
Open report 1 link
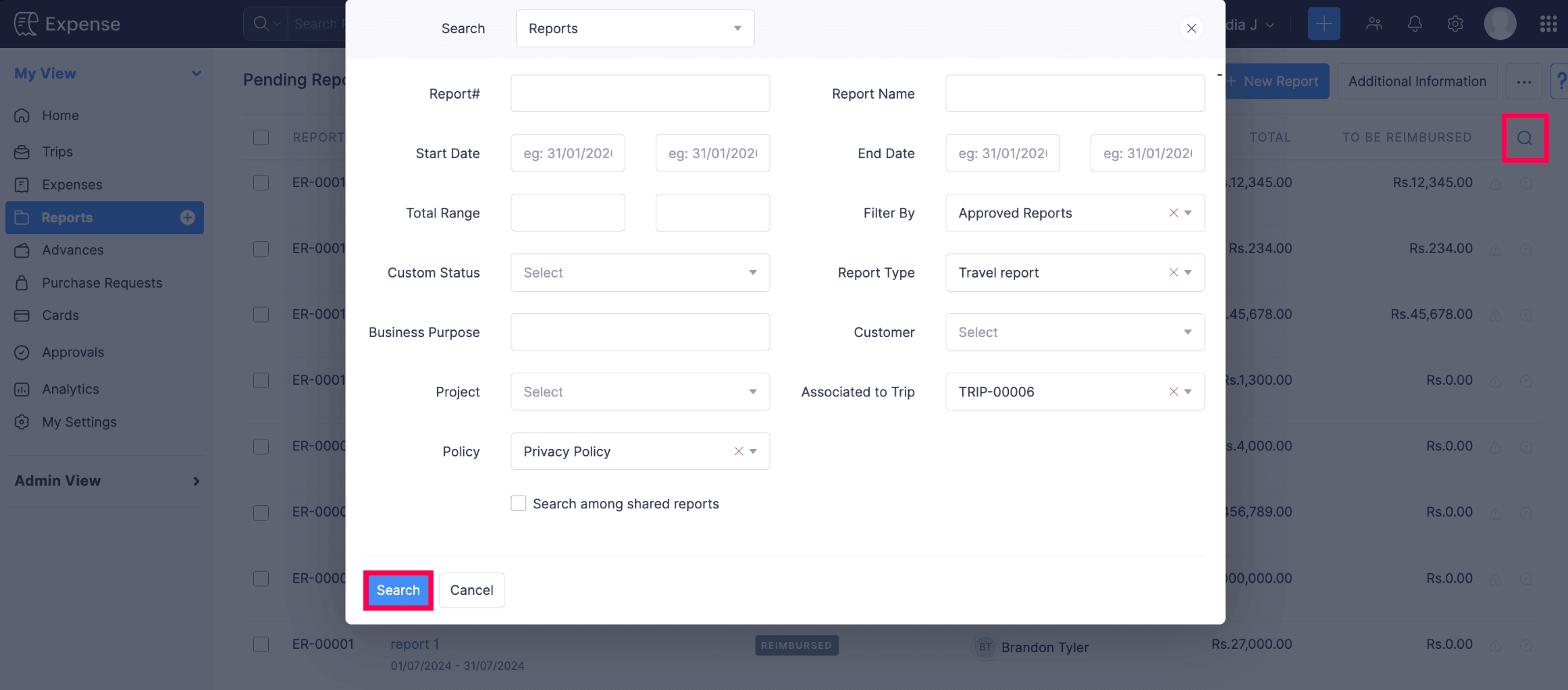(414, 643)
